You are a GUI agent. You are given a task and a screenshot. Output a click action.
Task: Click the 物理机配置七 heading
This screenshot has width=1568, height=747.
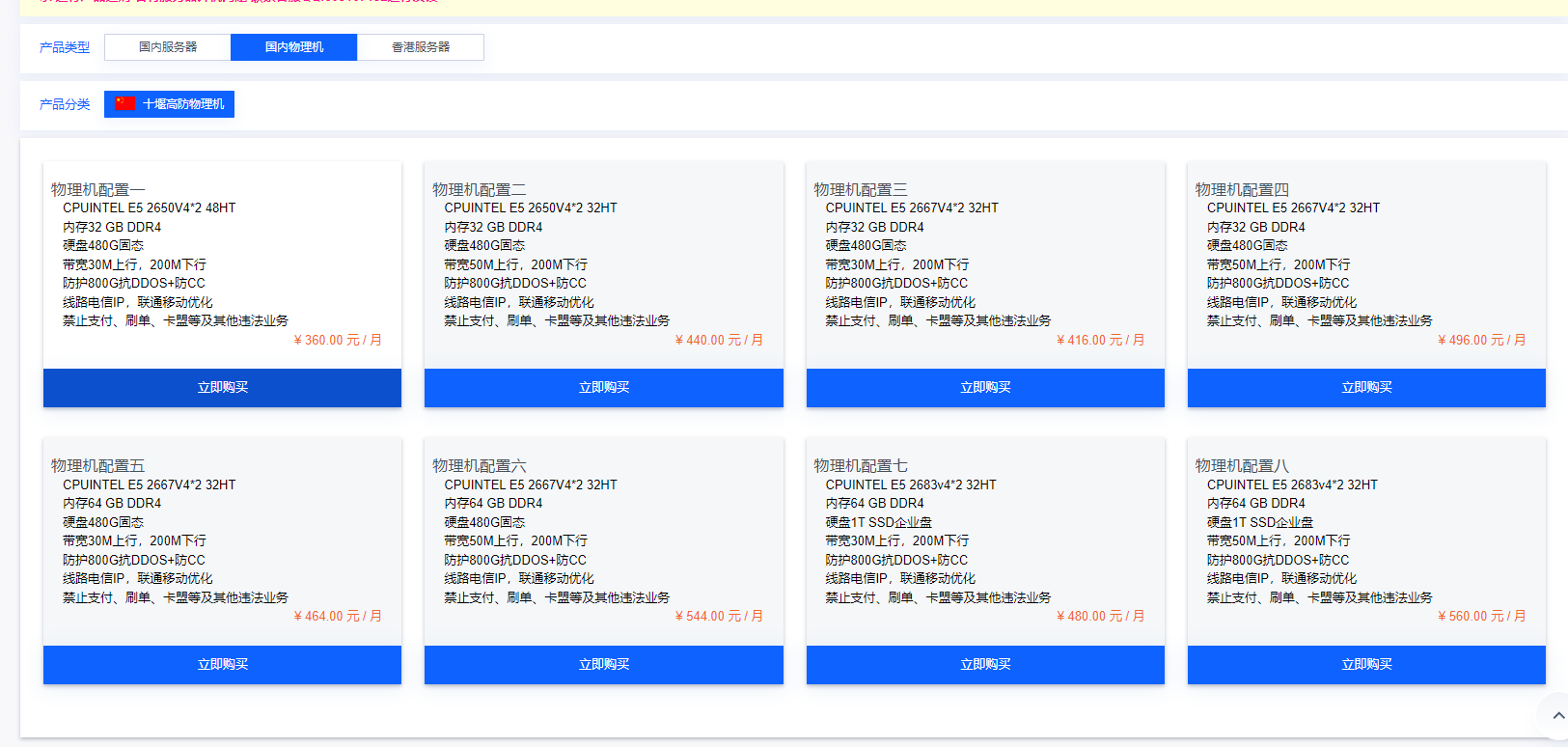(860, 466)
